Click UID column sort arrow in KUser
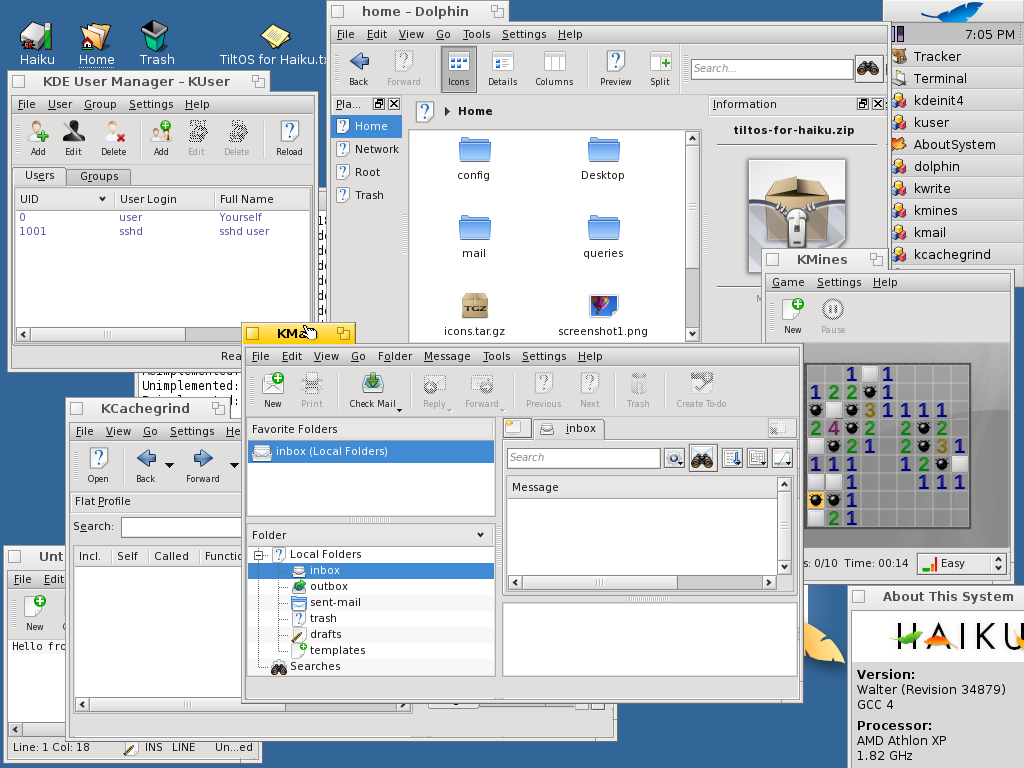This screenshot has height=768, width=1024. (103, 199)
